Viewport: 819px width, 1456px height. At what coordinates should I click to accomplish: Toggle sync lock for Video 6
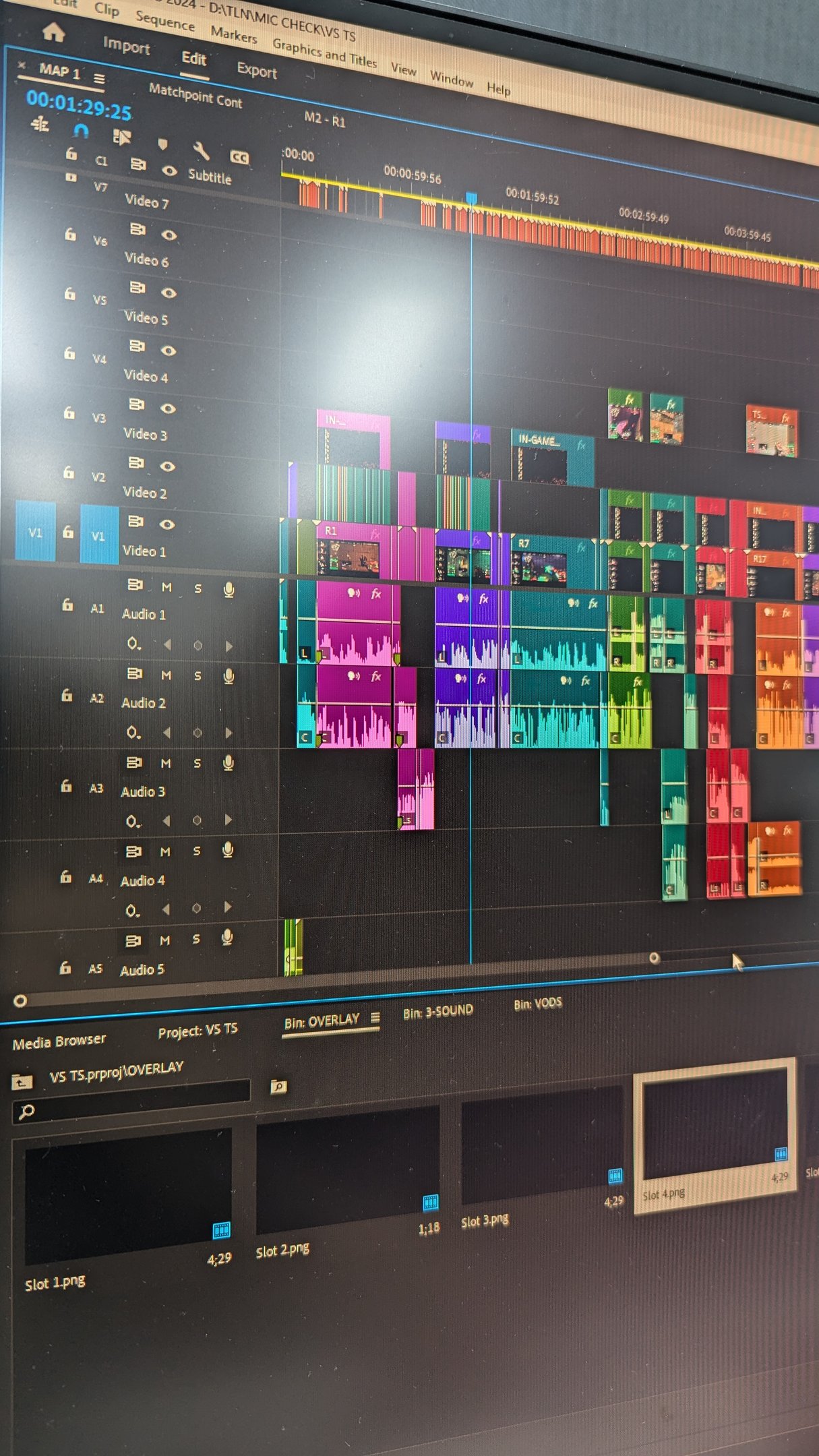coord(138,229)
